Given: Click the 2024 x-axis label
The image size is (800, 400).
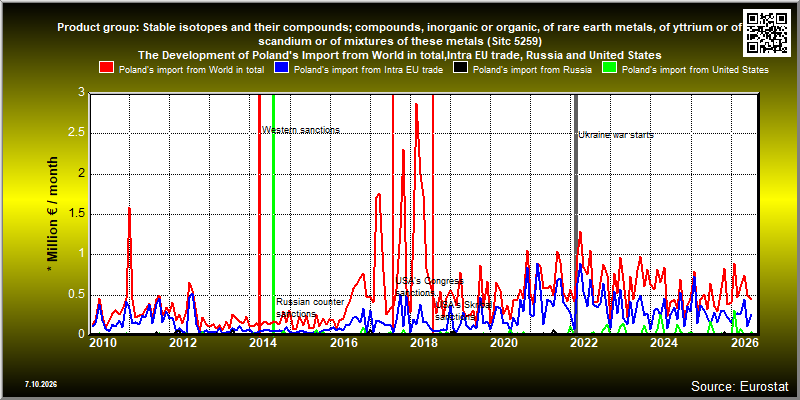Looking at the screenshot, I should pos(663,343).
